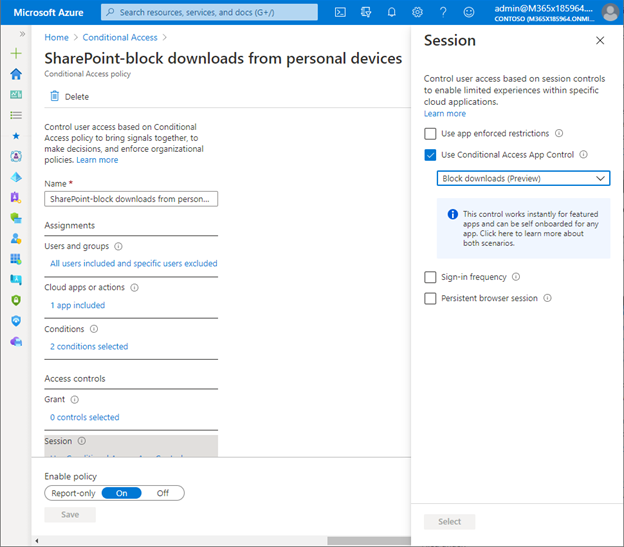Click the purple badge with key sidebar icon
The image size is (624, 547).
click(x=16, y=197)
